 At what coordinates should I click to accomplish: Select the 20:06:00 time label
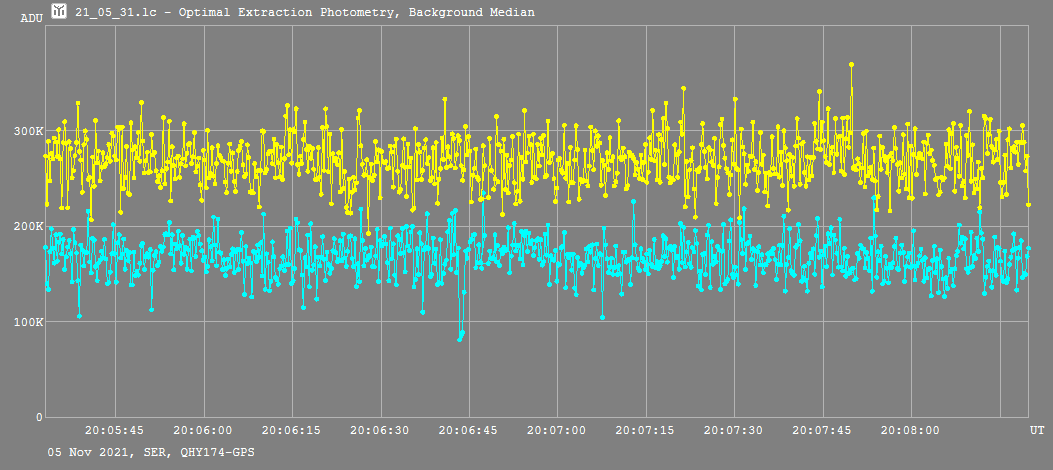click(x=204, y=430)
